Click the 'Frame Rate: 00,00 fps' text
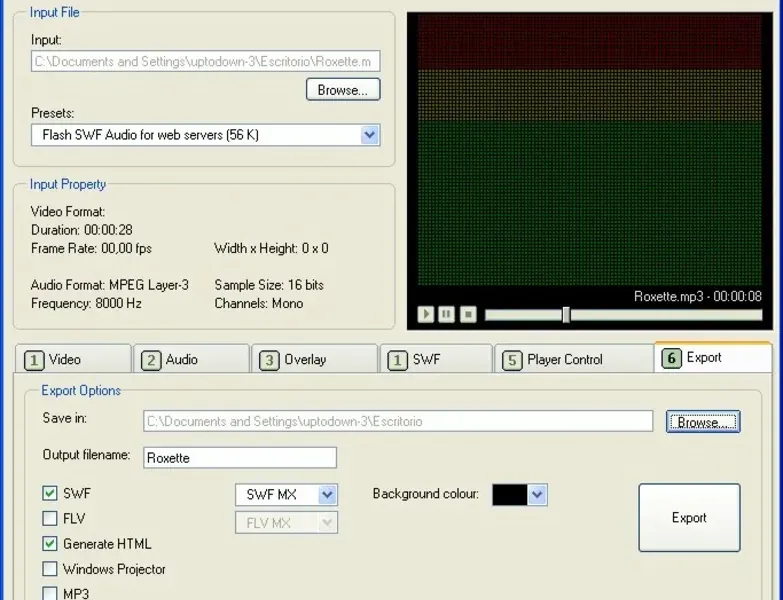Viewport: 783px width, 600px height. coord(91,249)
